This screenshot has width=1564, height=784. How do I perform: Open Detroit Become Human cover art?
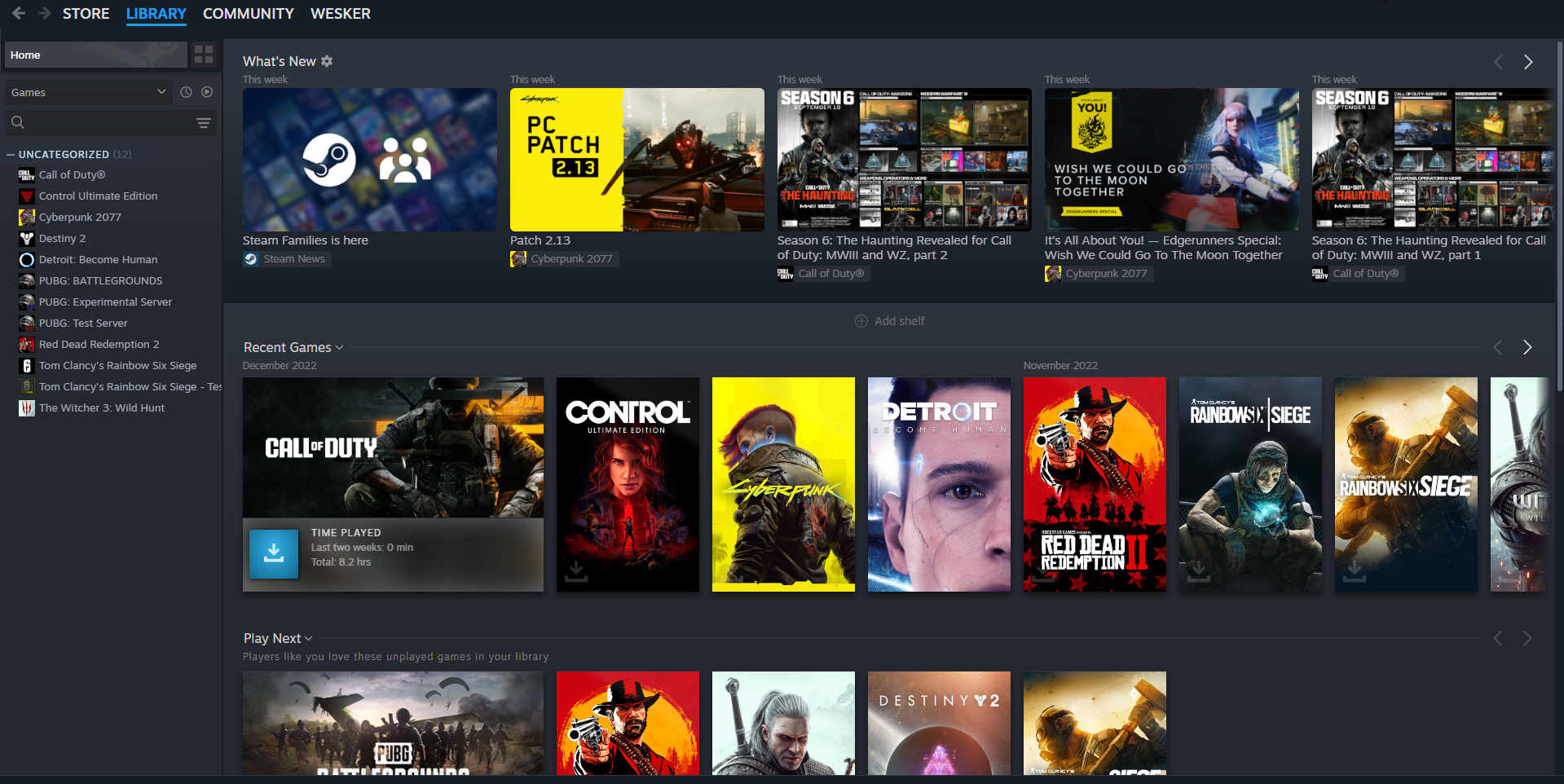(939, 484)
